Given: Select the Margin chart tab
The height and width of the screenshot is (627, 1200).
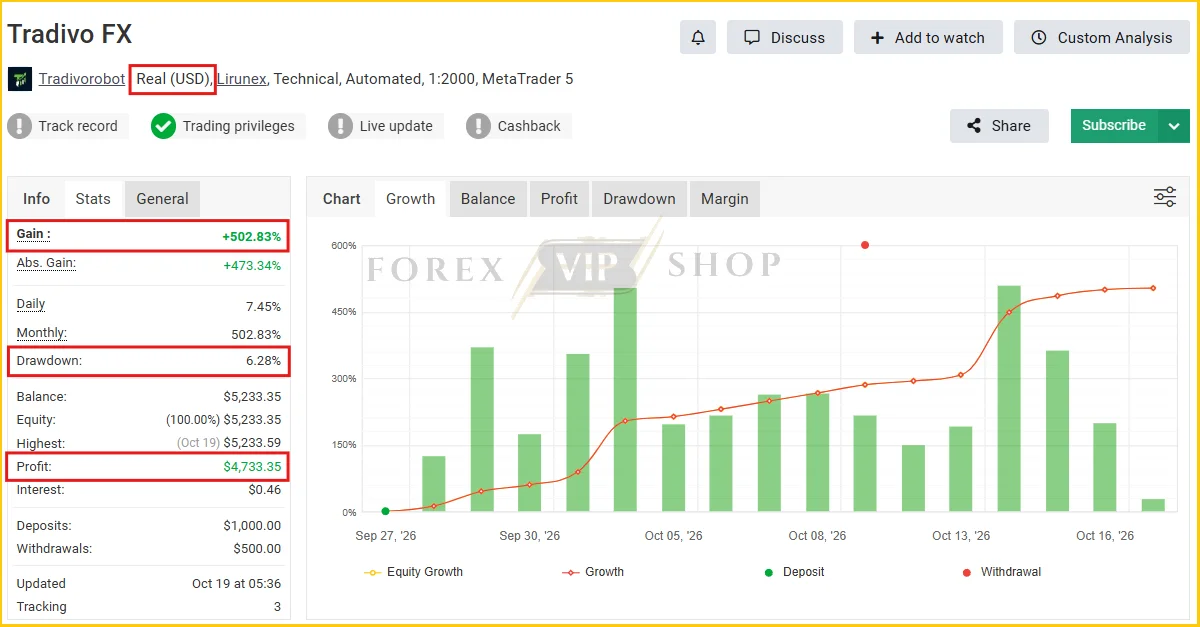Looking at the screenshot, I should [x=725, y=199].
